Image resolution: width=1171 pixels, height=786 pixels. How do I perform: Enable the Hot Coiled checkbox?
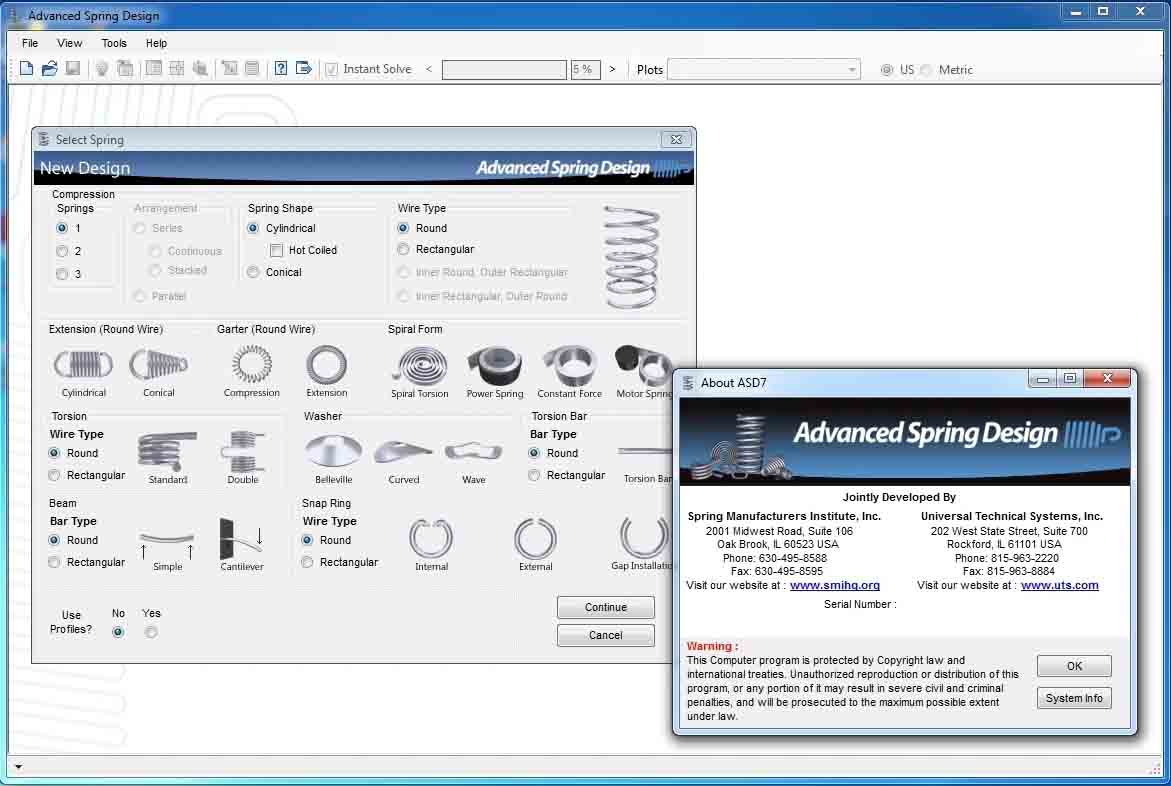click(277, 250)
